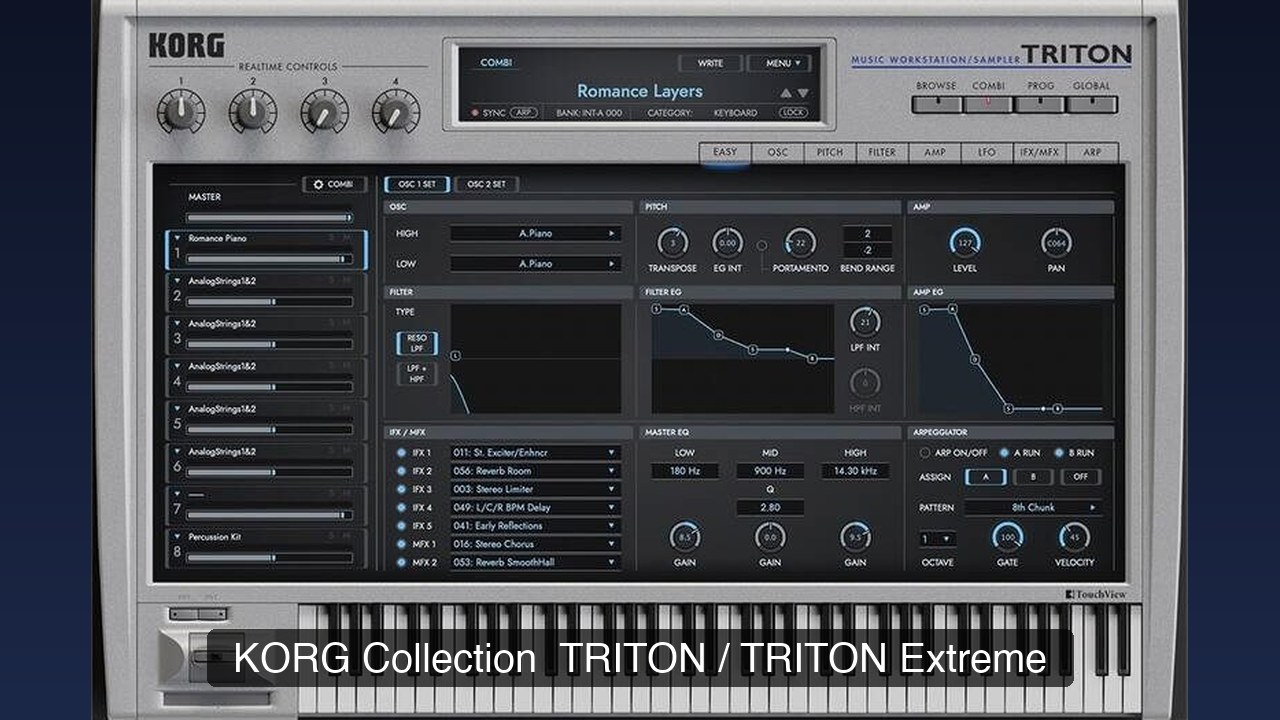Toggle the IFX 1 effect on/off
Viewport: 1280px width, 720px height.
point(401,453)
